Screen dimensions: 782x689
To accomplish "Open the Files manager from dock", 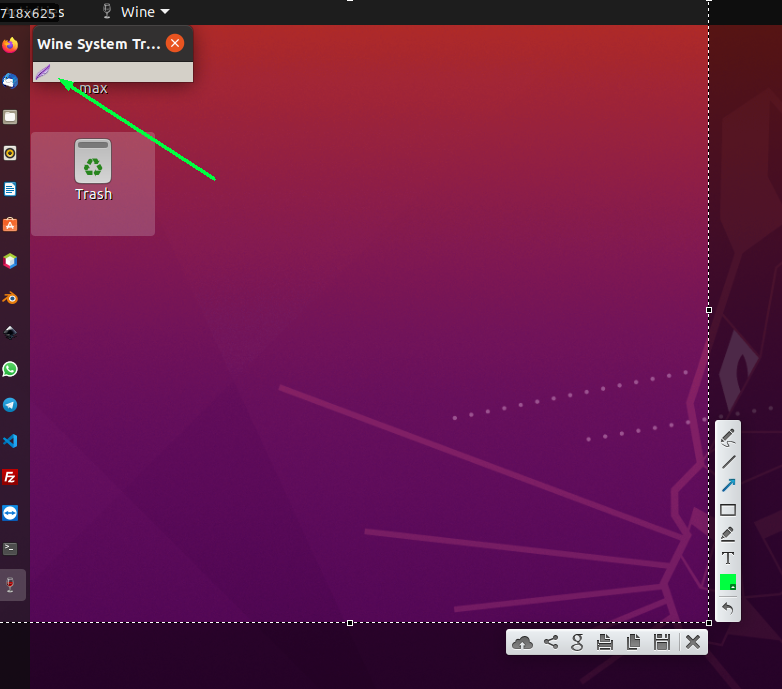I will (10, 117).
